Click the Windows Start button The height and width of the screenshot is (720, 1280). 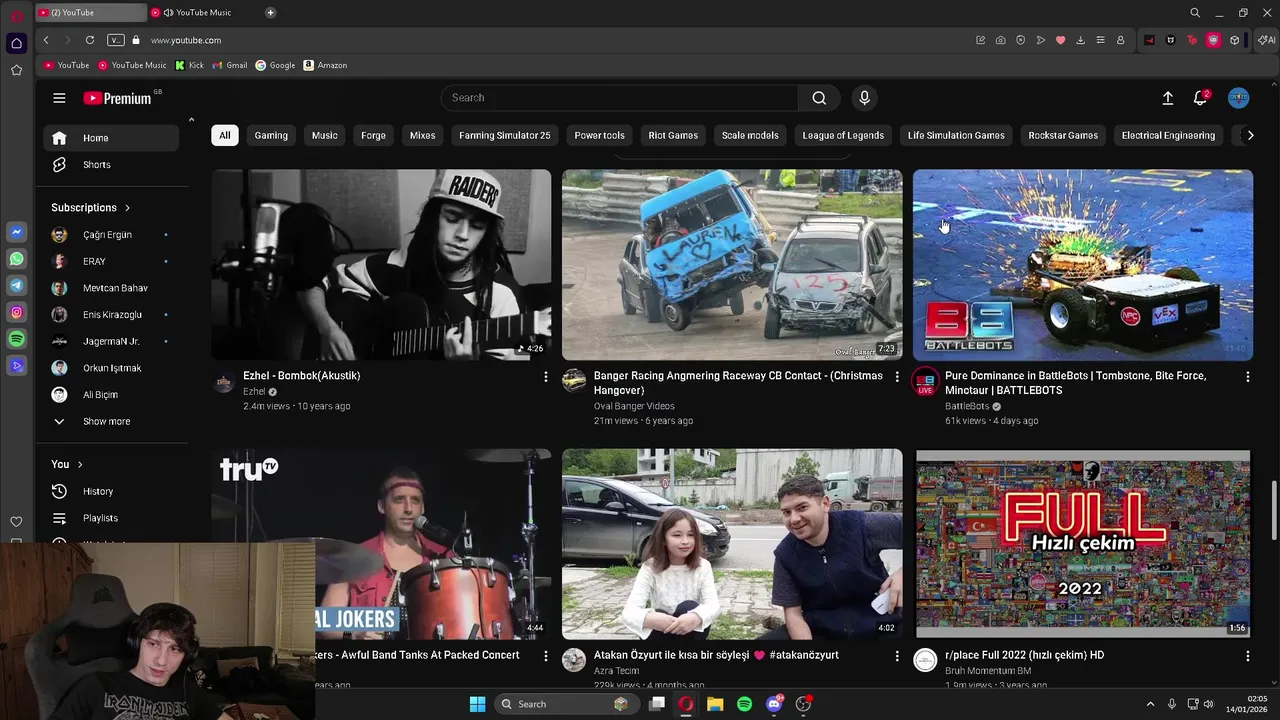point(477,704)
